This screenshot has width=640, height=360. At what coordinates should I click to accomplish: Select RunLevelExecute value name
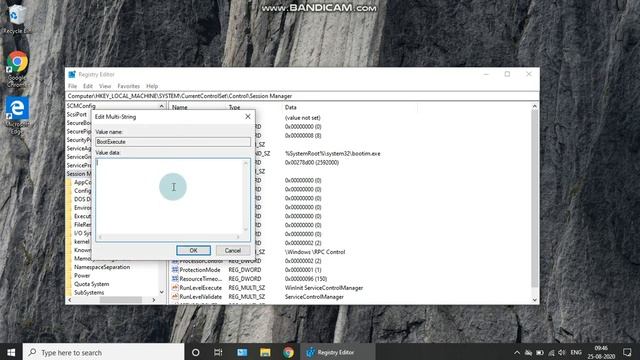click(x=200, y=288)
